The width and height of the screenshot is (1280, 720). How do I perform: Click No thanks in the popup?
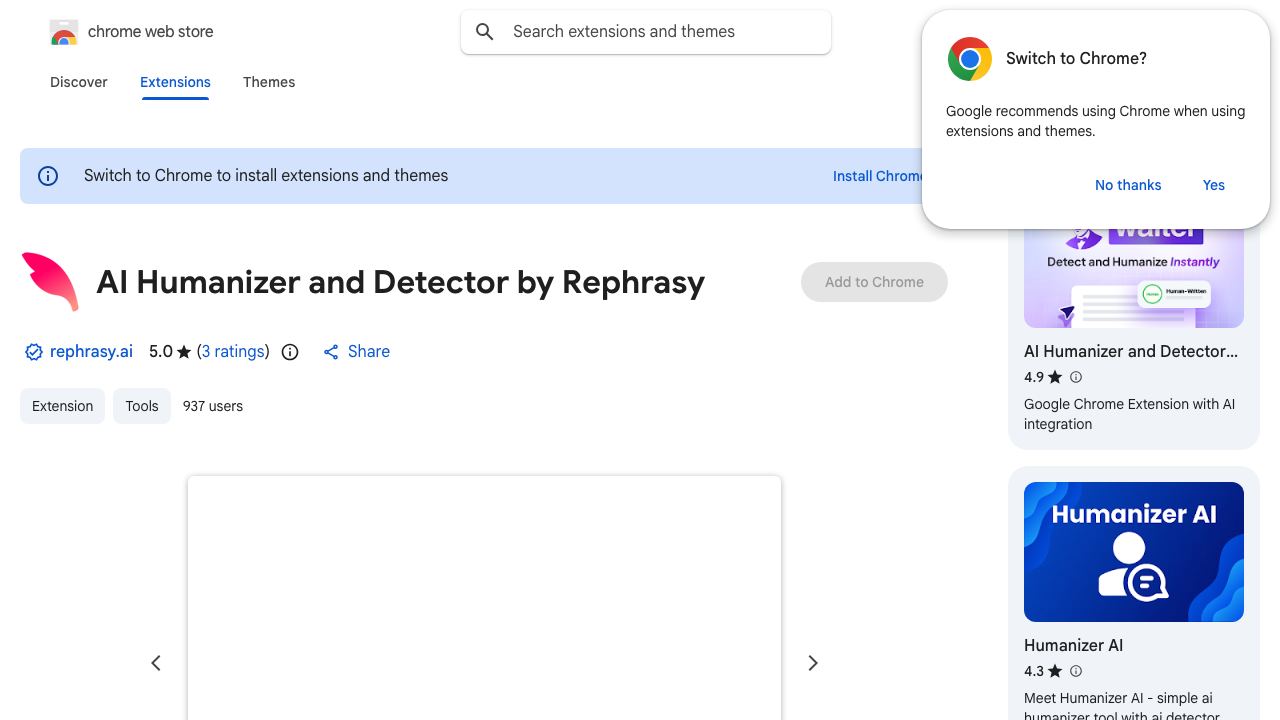(1128, 185)
